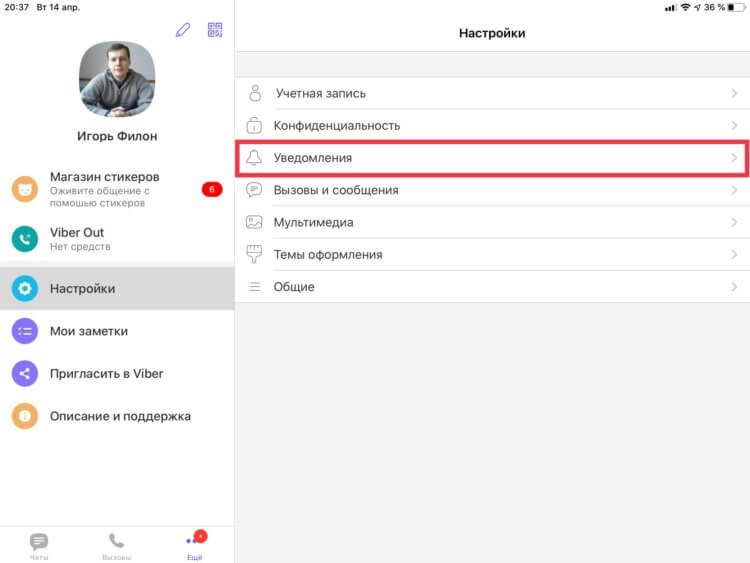Select Настройки in the sidebar
Image resolution: width=750 pixels, height=563 pixels.
click(x=117, y=288)
